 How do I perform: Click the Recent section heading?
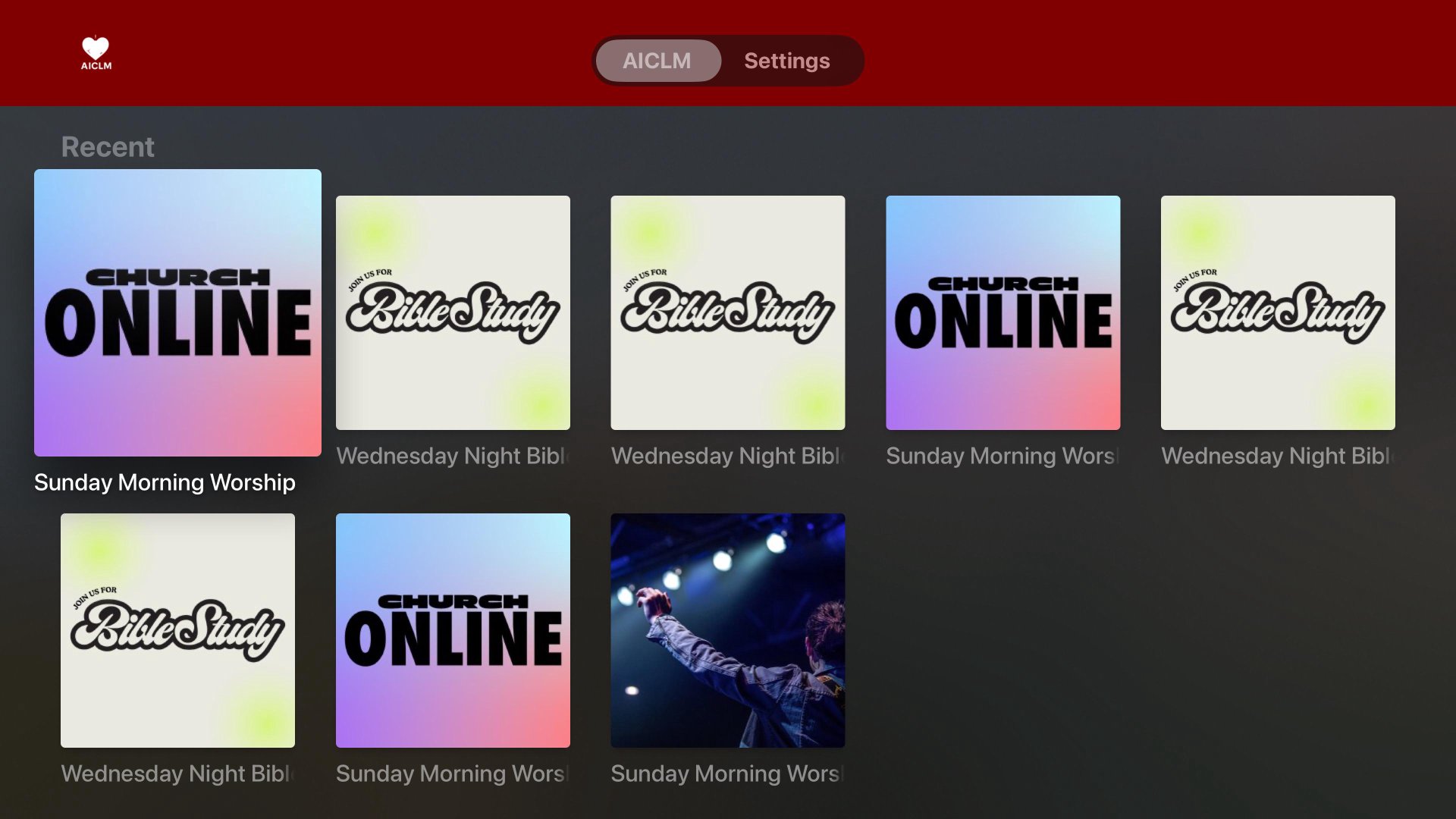pos(108,146)
